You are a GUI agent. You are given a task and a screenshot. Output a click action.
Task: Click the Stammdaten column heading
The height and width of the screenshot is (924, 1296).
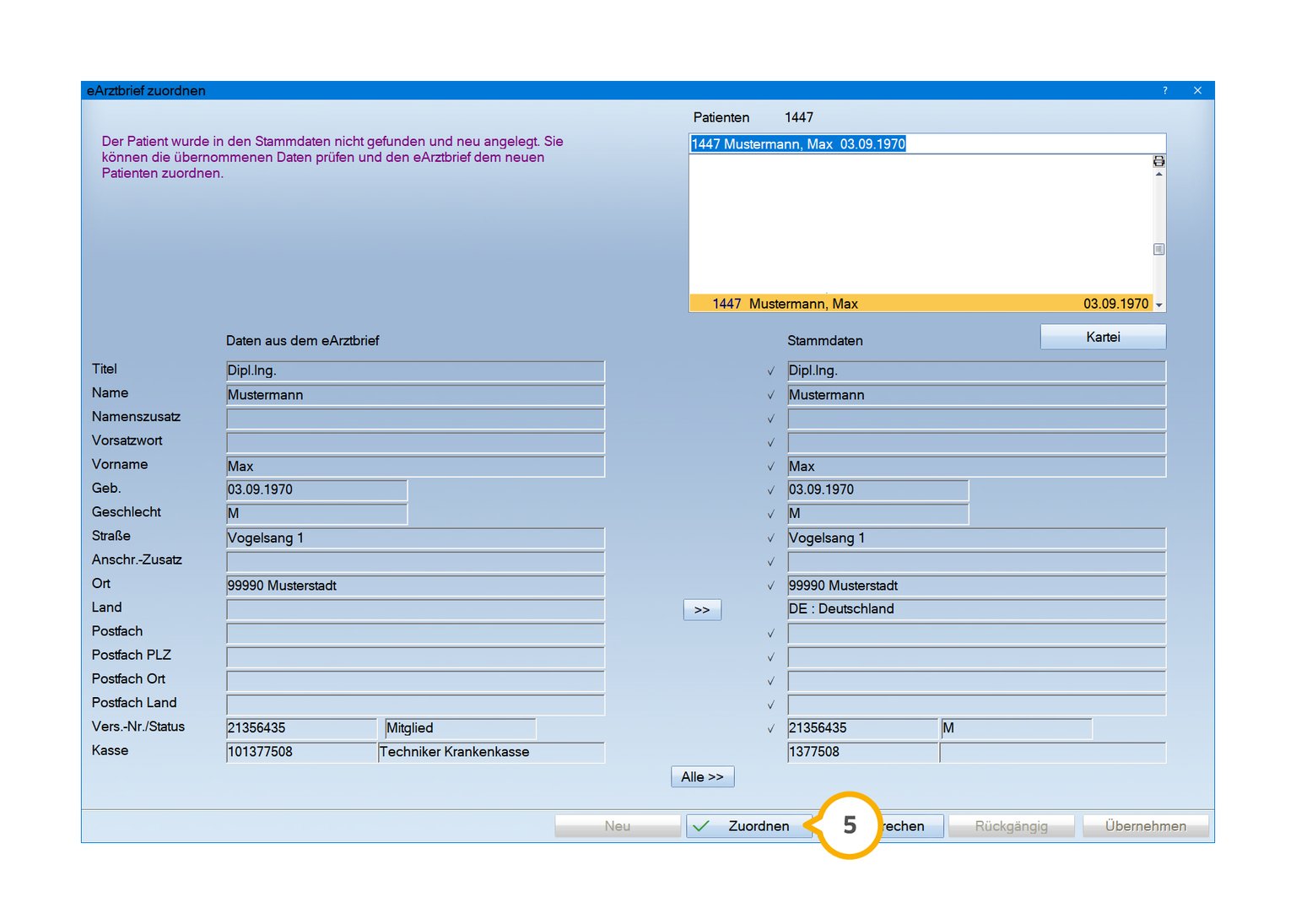(x=825, y=341)
